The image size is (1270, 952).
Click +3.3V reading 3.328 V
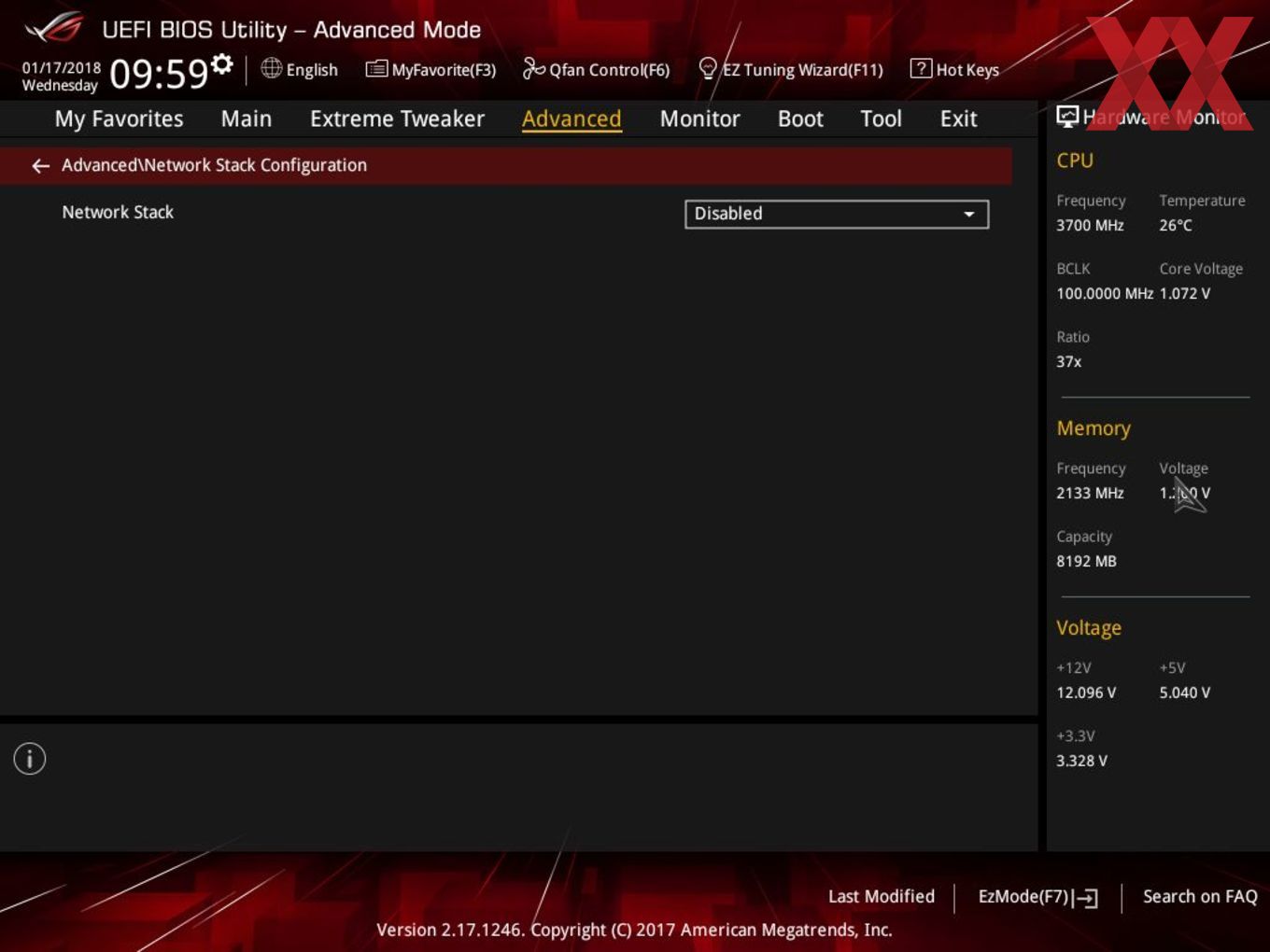pyautogui.click(x=1081, y=761)
